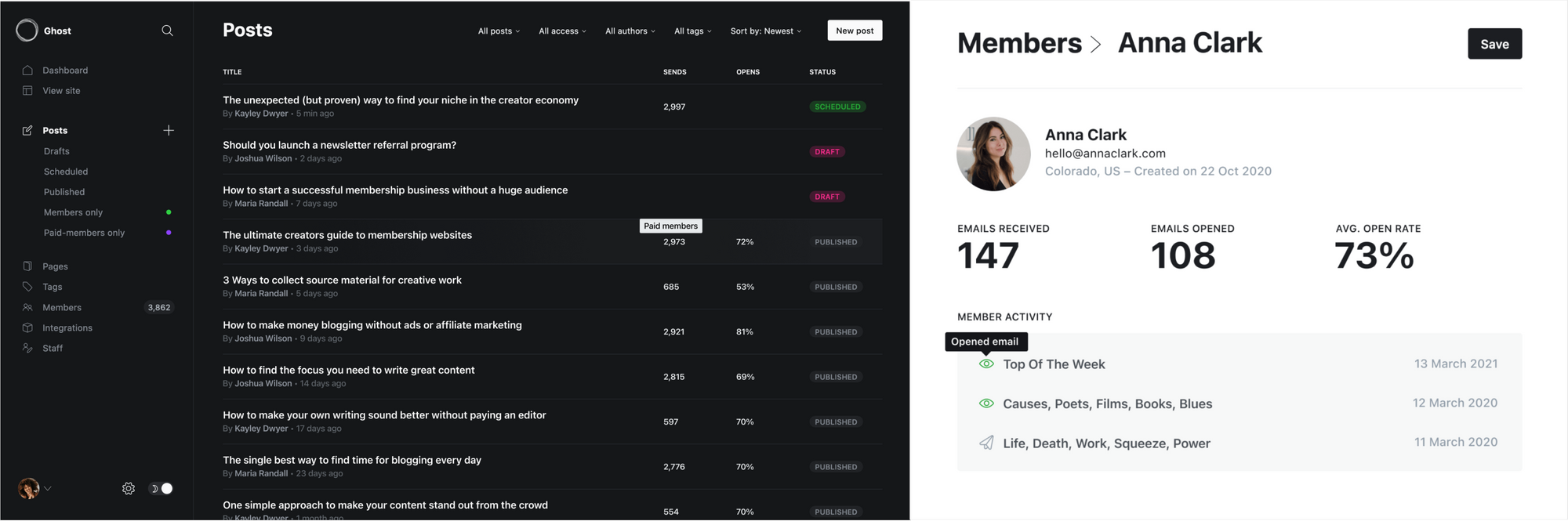Image resolution: width=1568 pixels, height=521 pixels.
Task: Click the purple dot next to Paid-members only
Action: 169,233
